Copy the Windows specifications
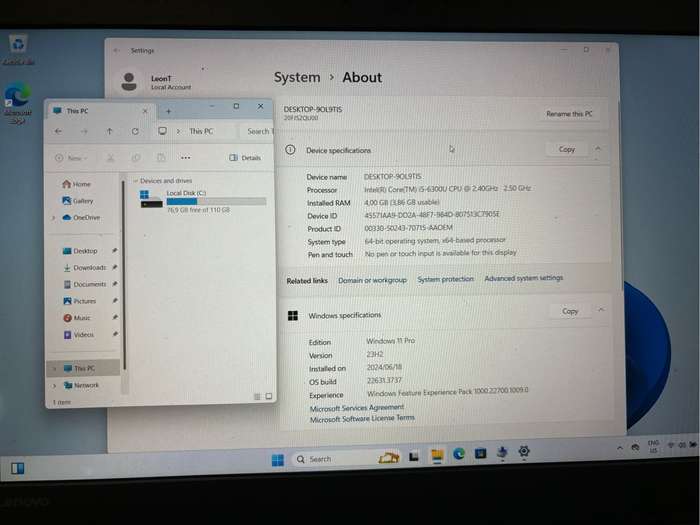This screenshot has height=525, width=700. (x=570, y=311)
